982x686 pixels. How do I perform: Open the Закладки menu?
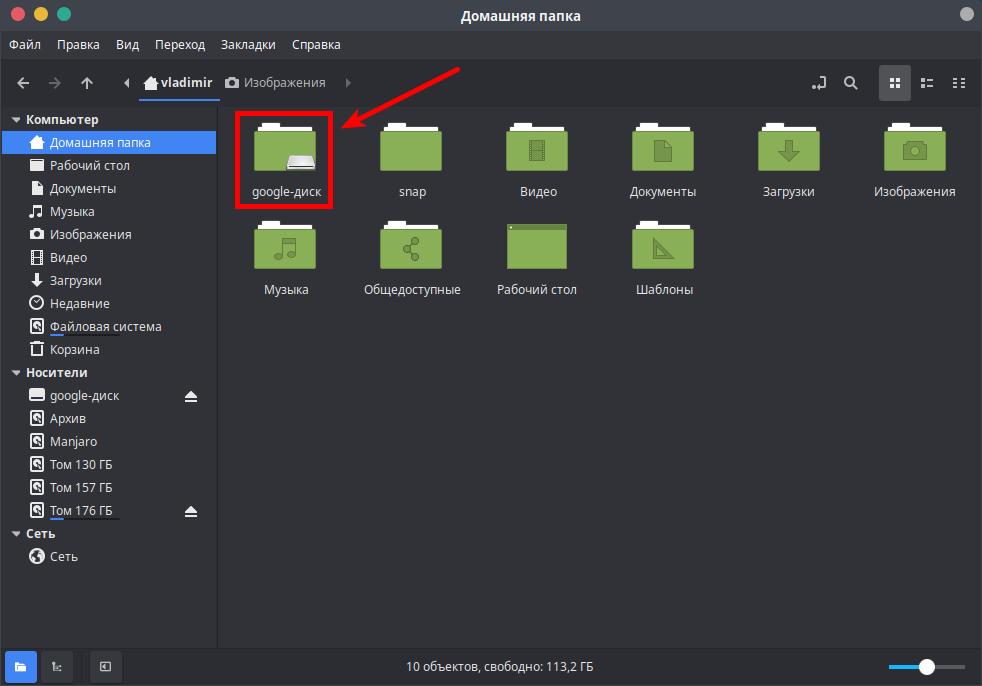click(x=248, y=44)
